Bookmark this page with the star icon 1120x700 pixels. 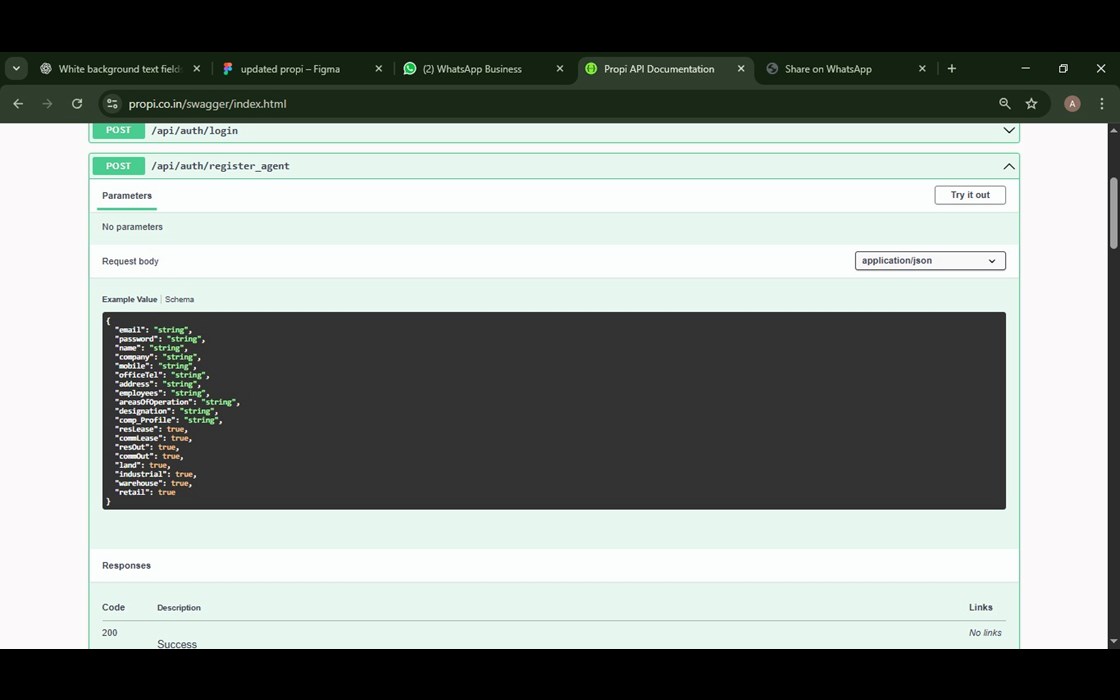tap(1032, 104)
